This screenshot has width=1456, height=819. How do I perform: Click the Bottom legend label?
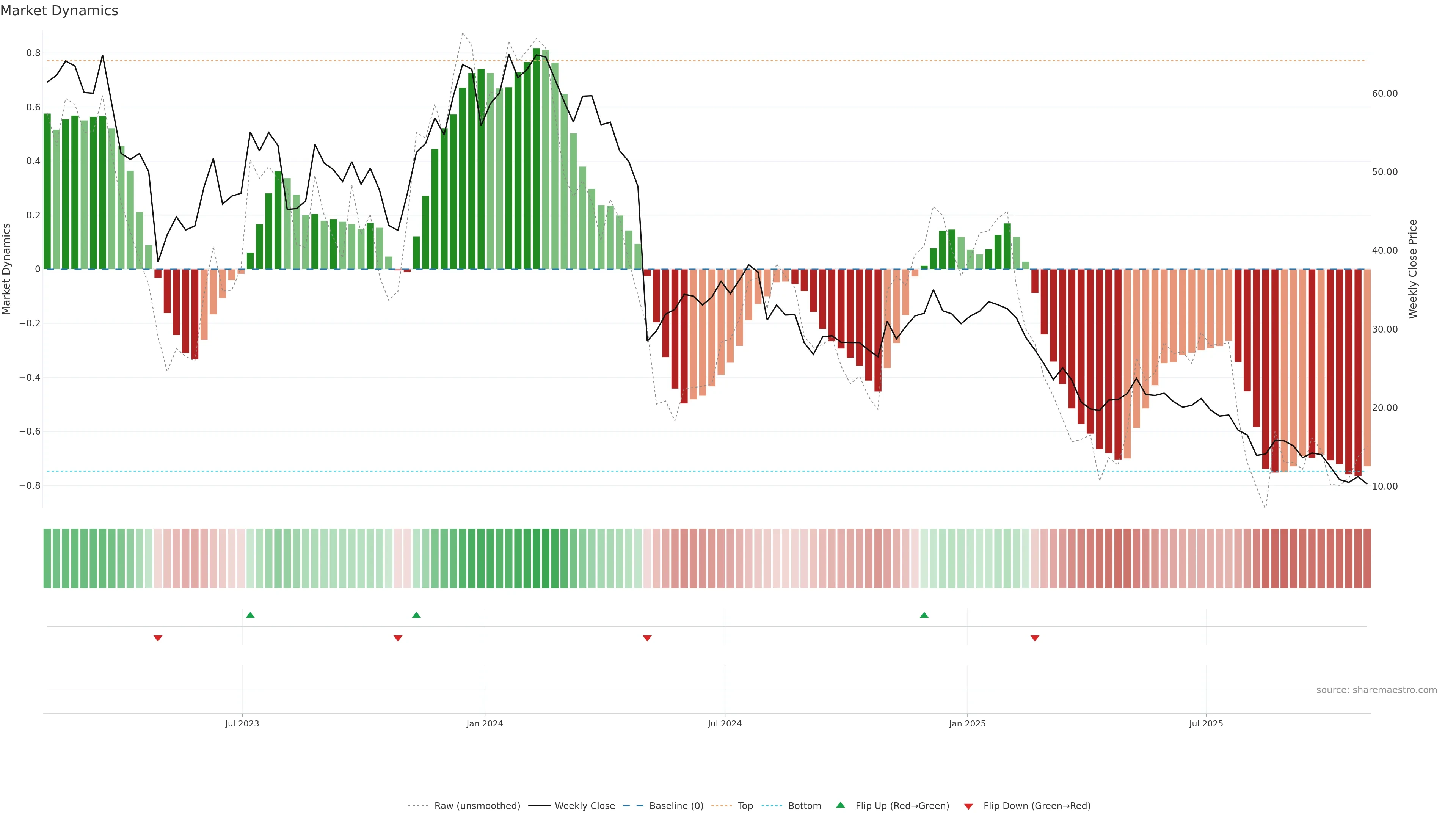[804, 806]
